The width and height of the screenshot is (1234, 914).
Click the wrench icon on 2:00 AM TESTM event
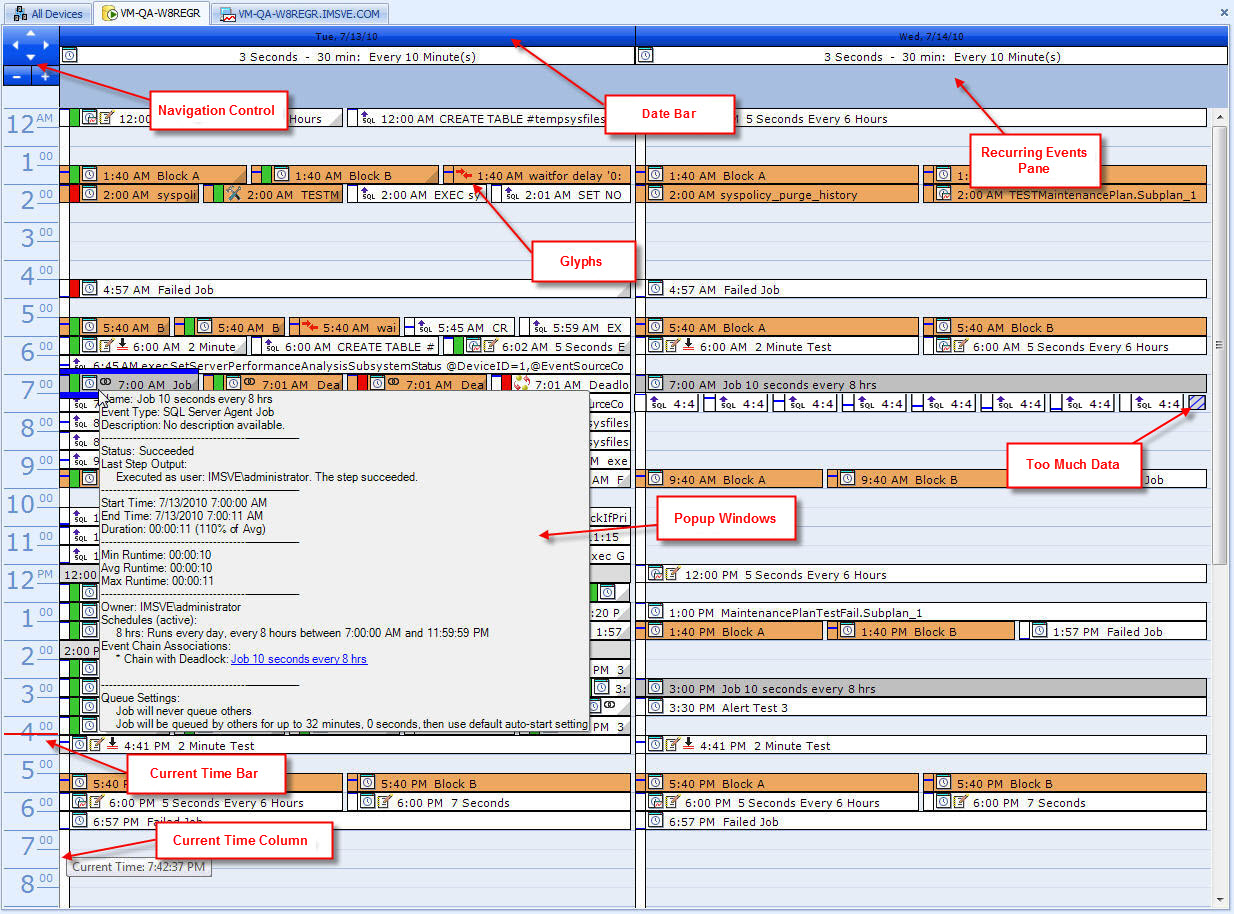(x=234, y=194)
